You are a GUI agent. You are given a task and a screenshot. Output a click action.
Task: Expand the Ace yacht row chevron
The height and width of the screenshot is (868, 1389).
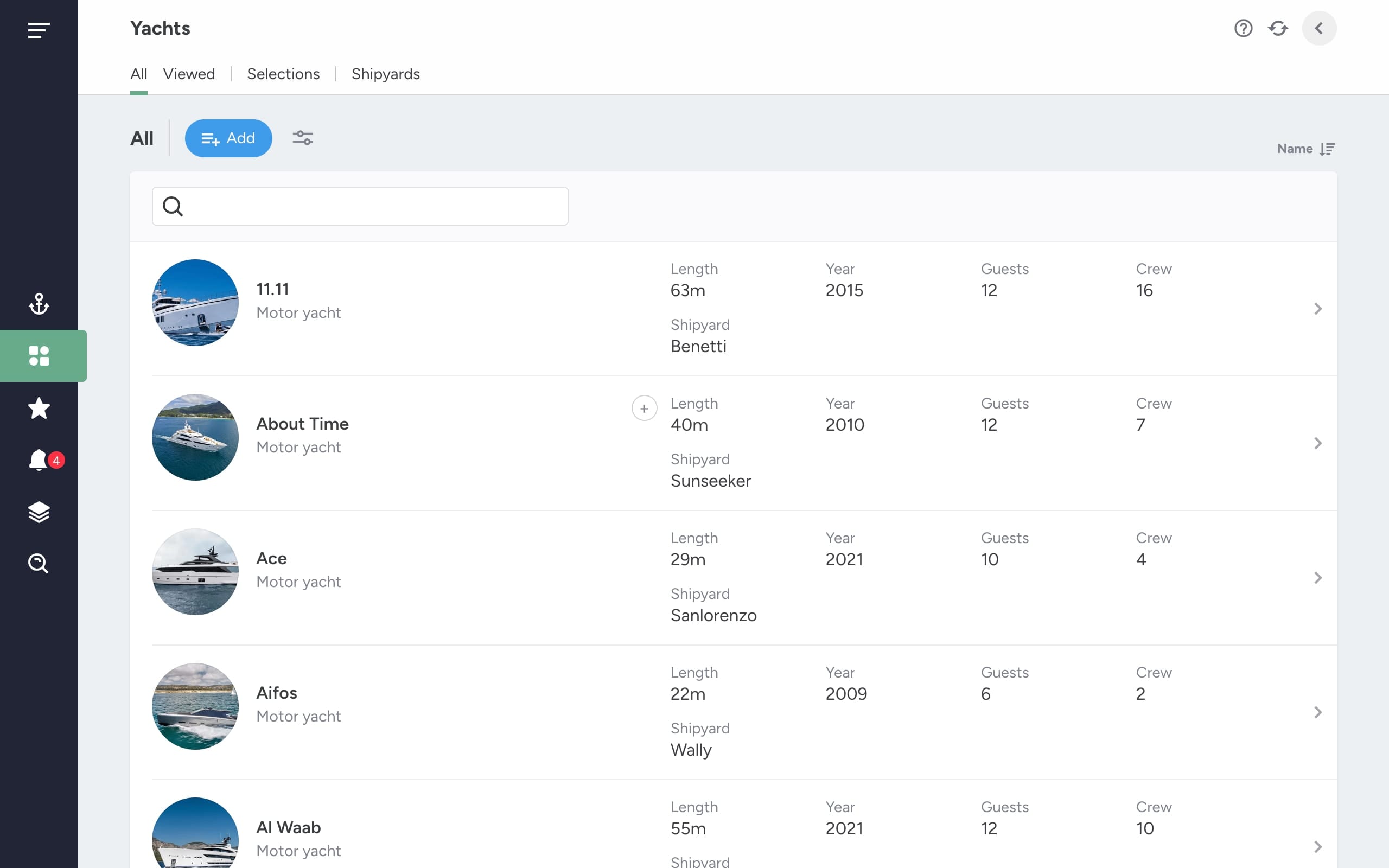click(x=1318, y=578)
